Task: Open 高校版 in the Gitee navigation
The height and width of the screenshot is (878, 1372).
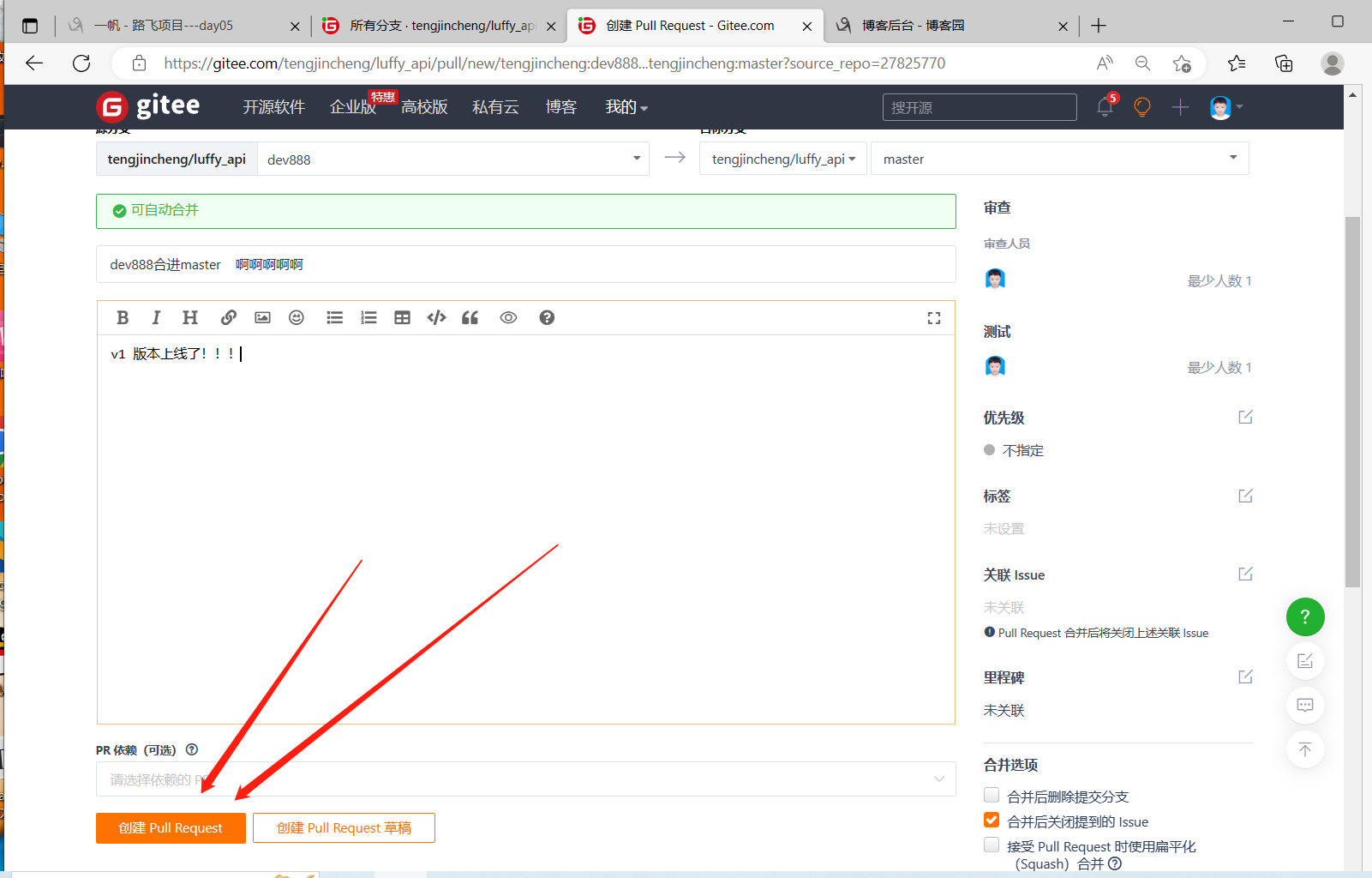Action: point(424,107)
